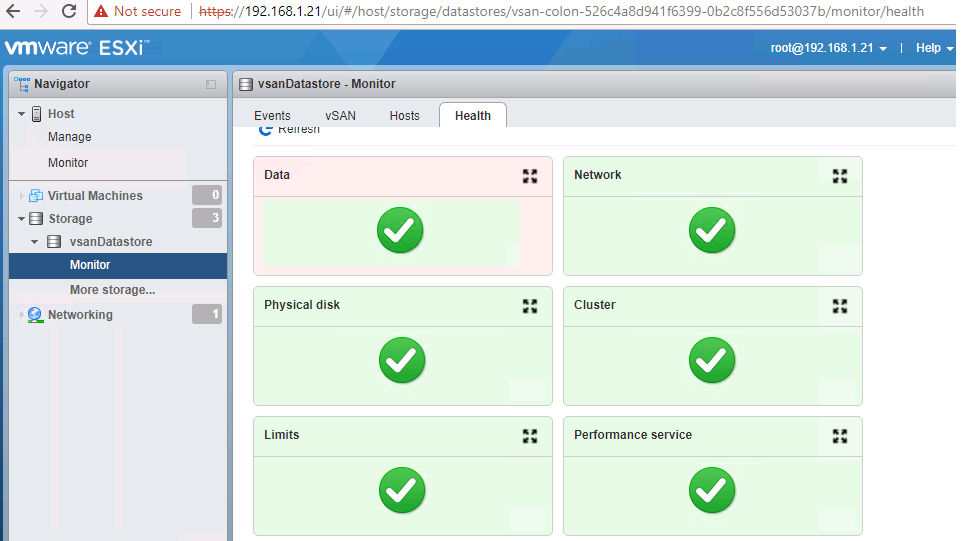Click the Refresh icon
This screenshot has width=962, height=541.
click(x=265, y=130)
